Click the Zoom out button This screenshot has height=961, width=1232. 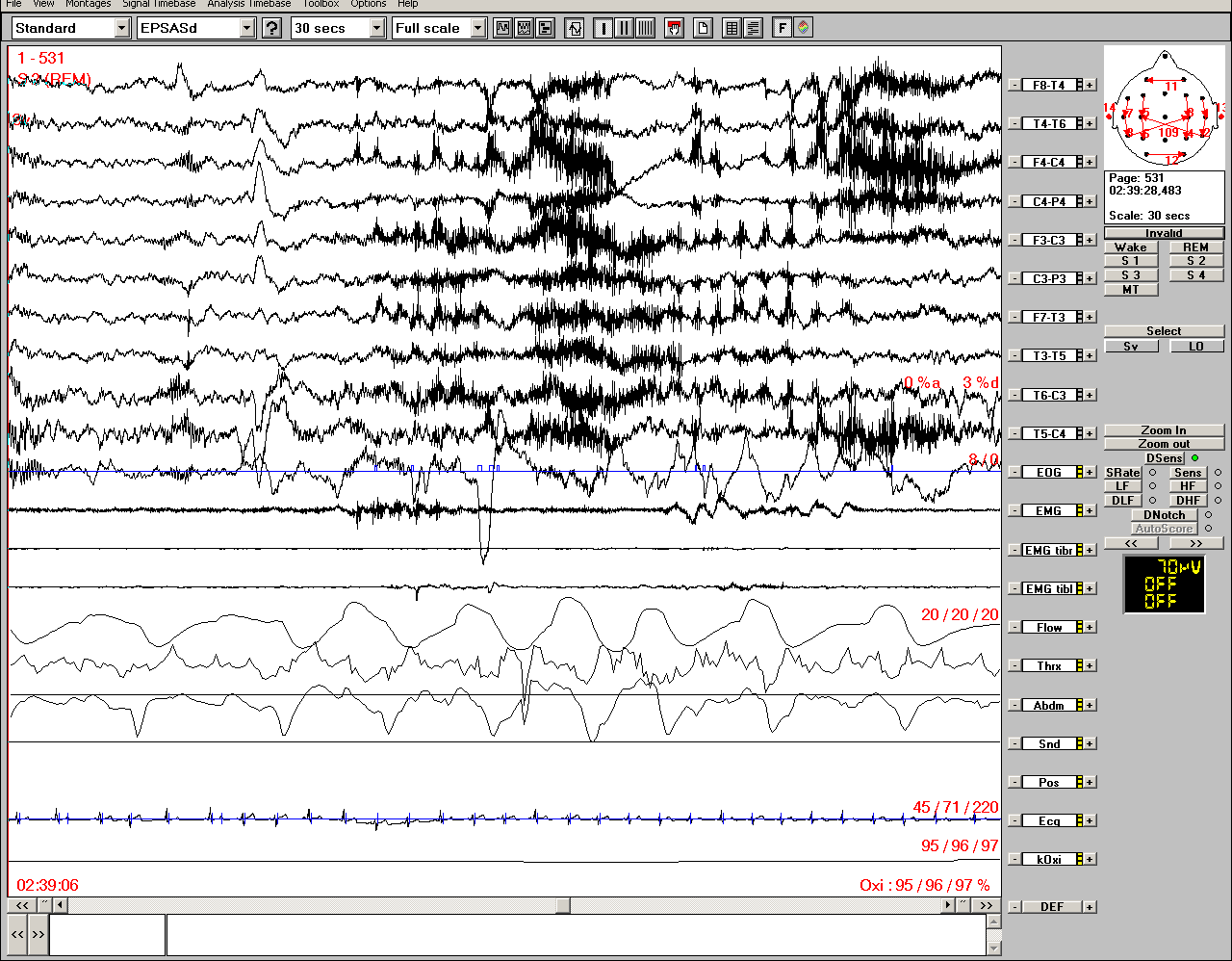point(1164,444)
